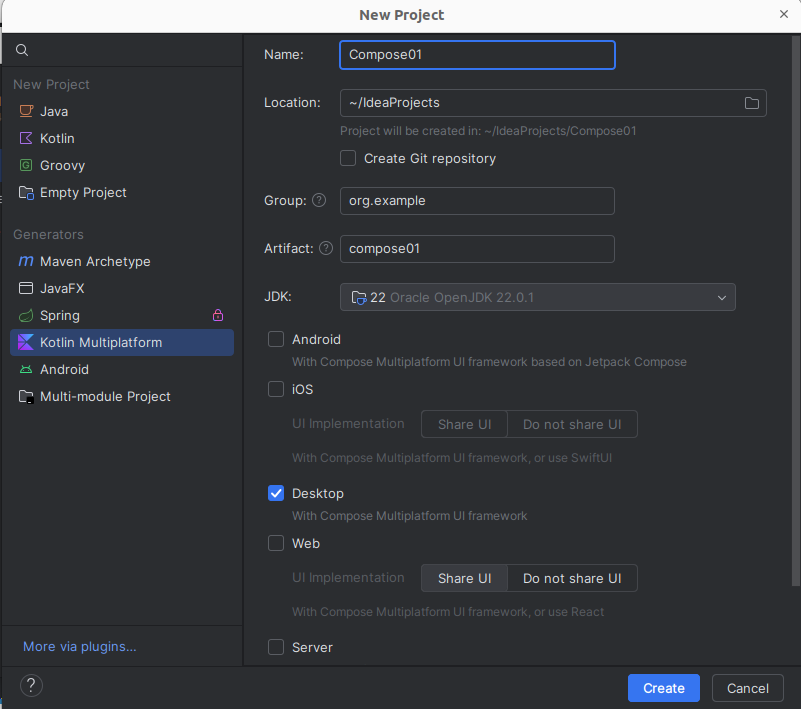Click the vertical scrollbar of settings panel
801x709 pixels.
(796, 312)
